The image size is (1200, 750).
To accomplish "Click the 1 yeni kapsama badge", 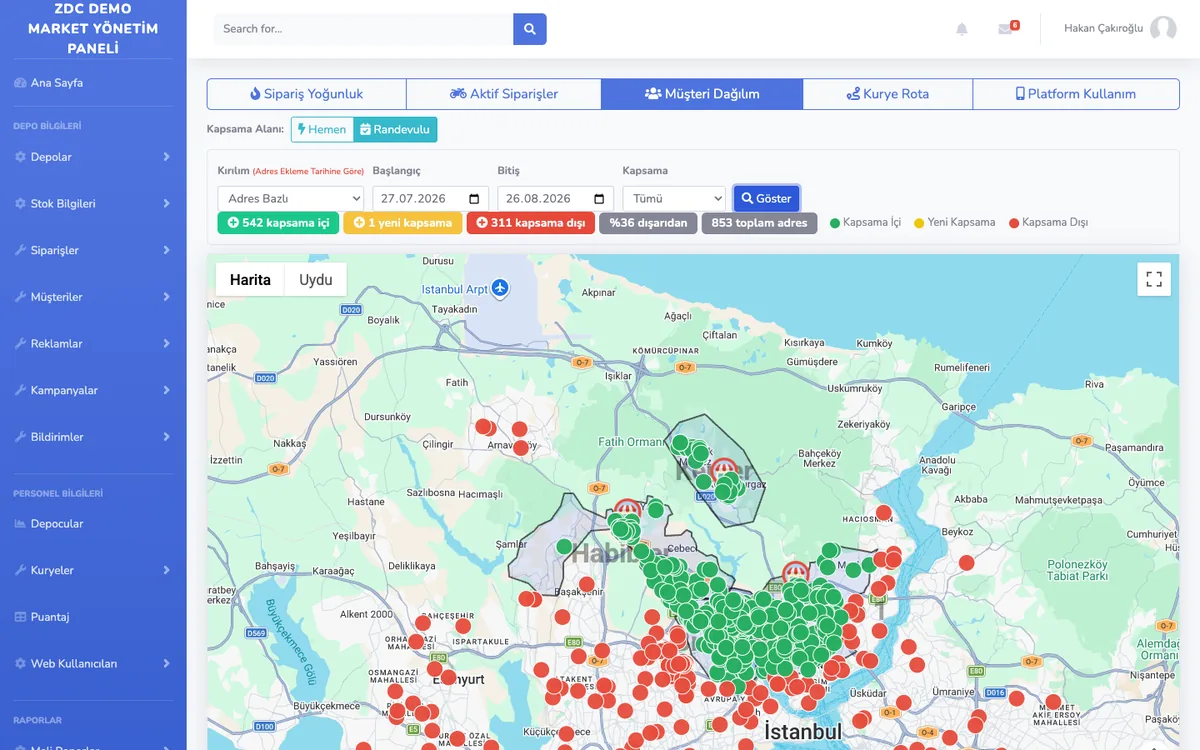I will [403, 223].
